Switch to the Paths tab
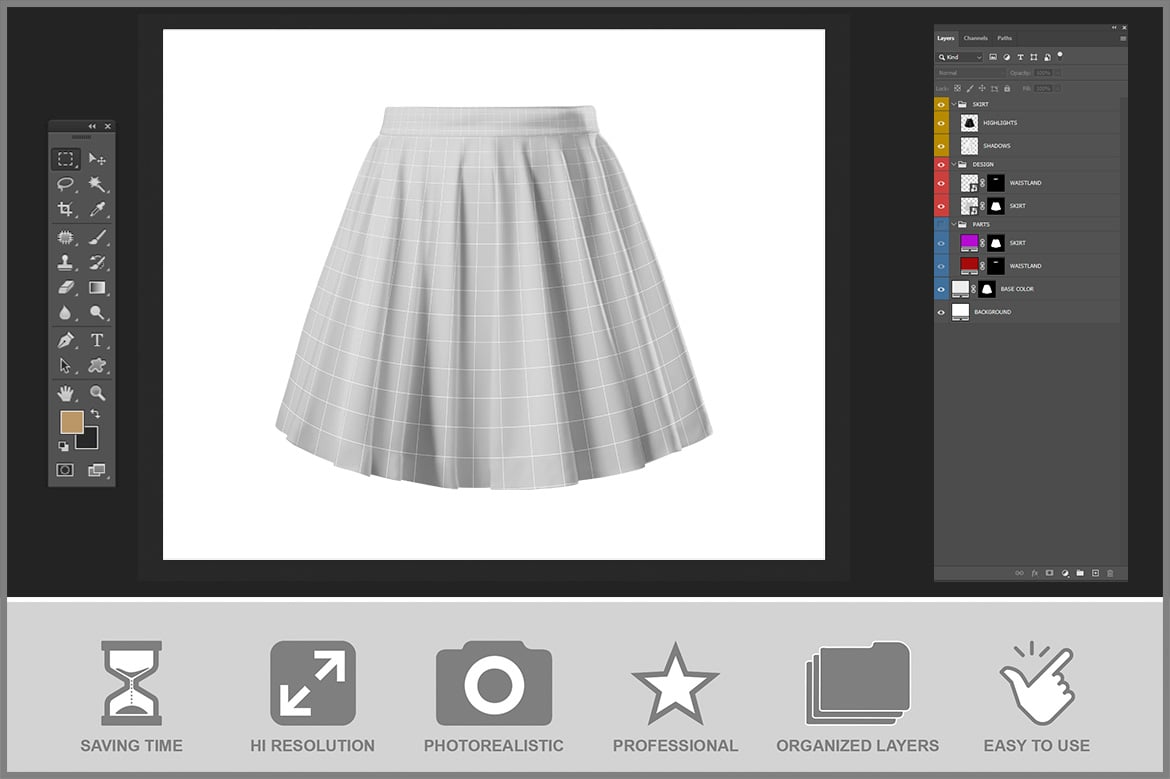This screenshot has height=779, width=1170. 1004,38
